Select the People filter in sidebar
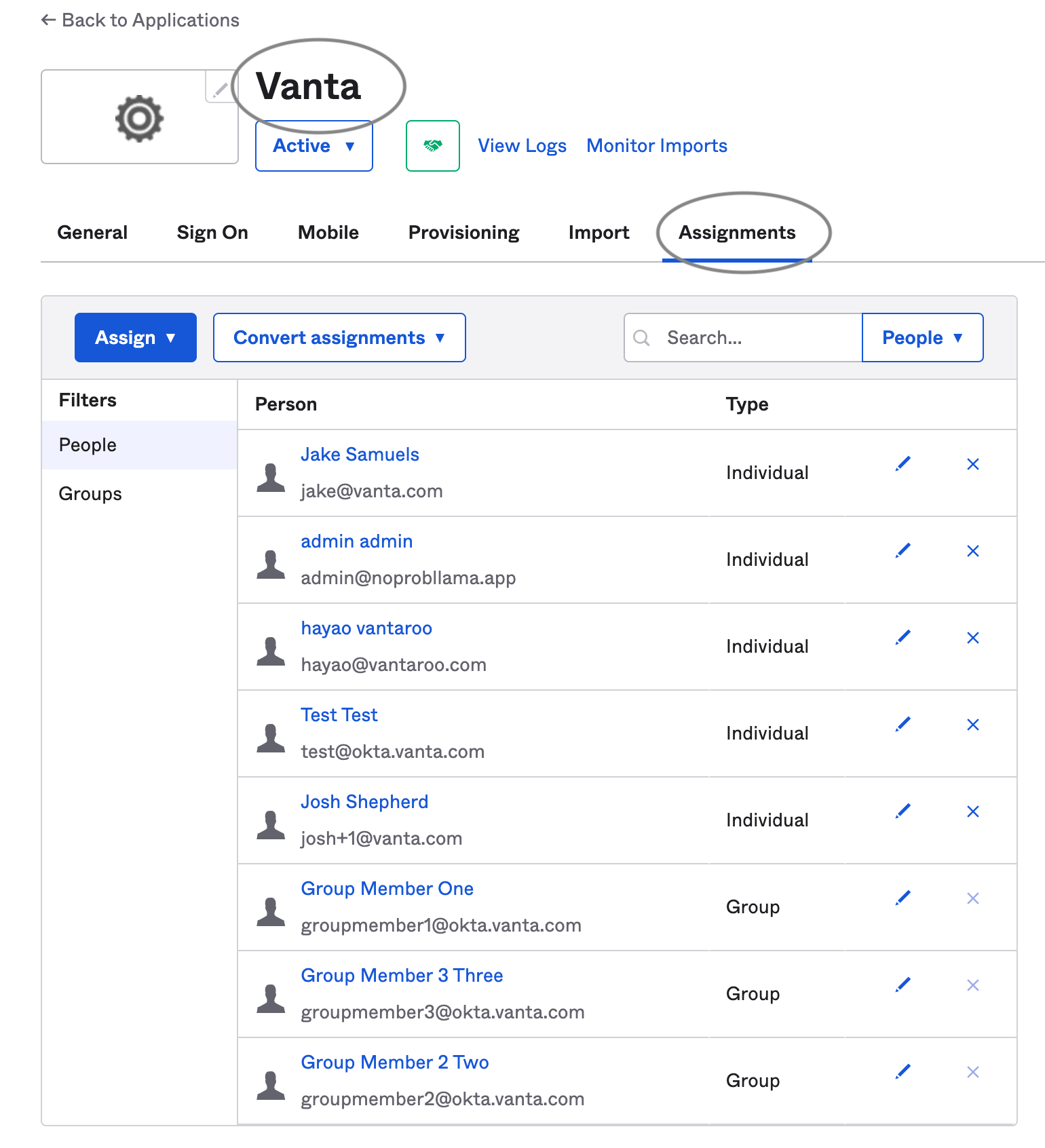Screen dimensions: 1045x1148 coord(139,445)
